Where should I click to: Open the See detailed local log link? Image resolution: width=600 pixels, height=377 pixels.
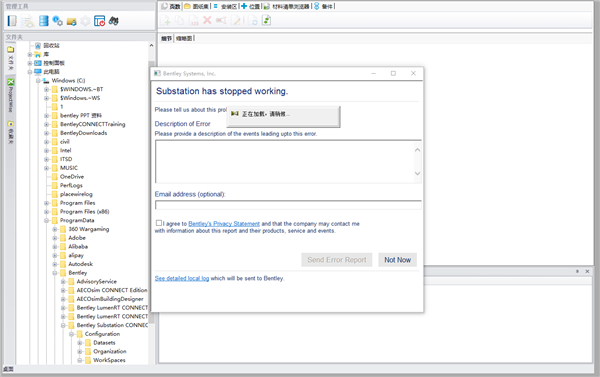point(182,278)
